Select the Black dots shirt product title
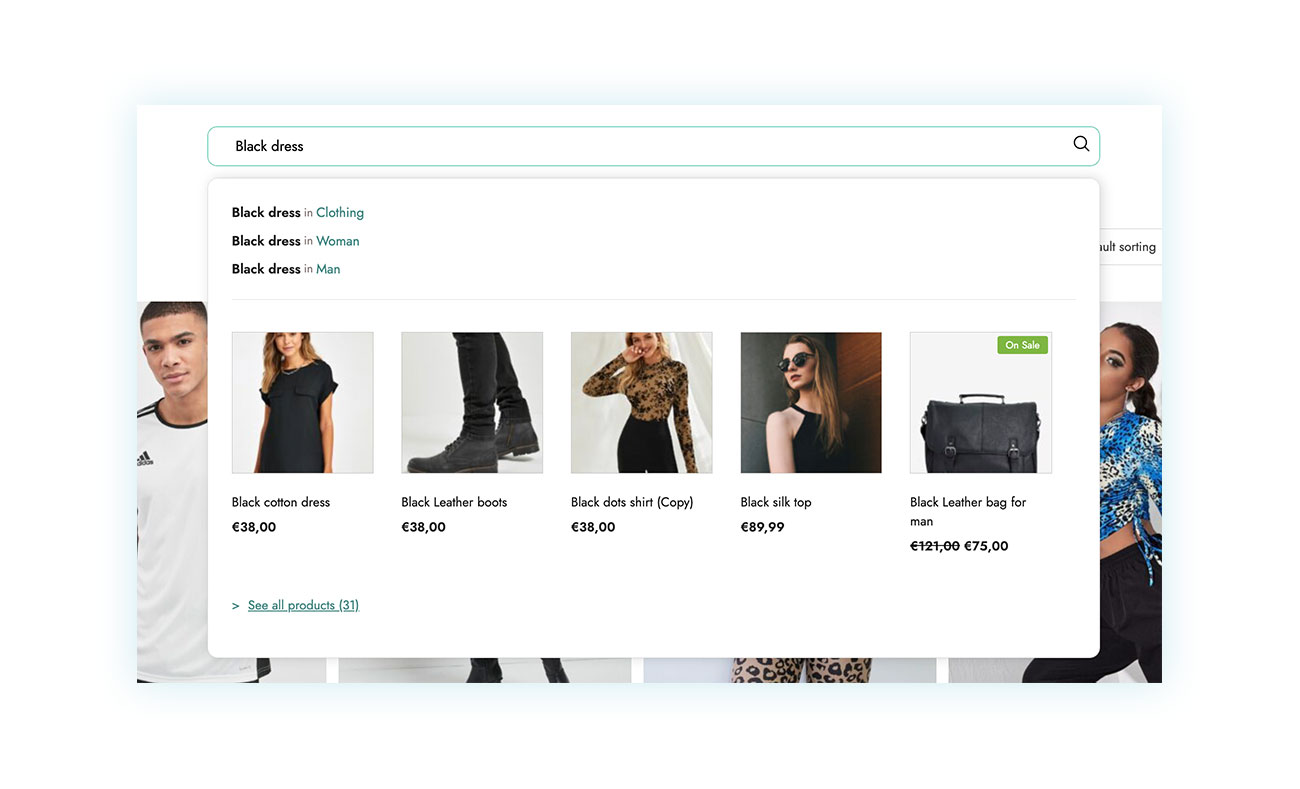Image resolution: width=1300 pixels, height=789 pixels. 631,501
